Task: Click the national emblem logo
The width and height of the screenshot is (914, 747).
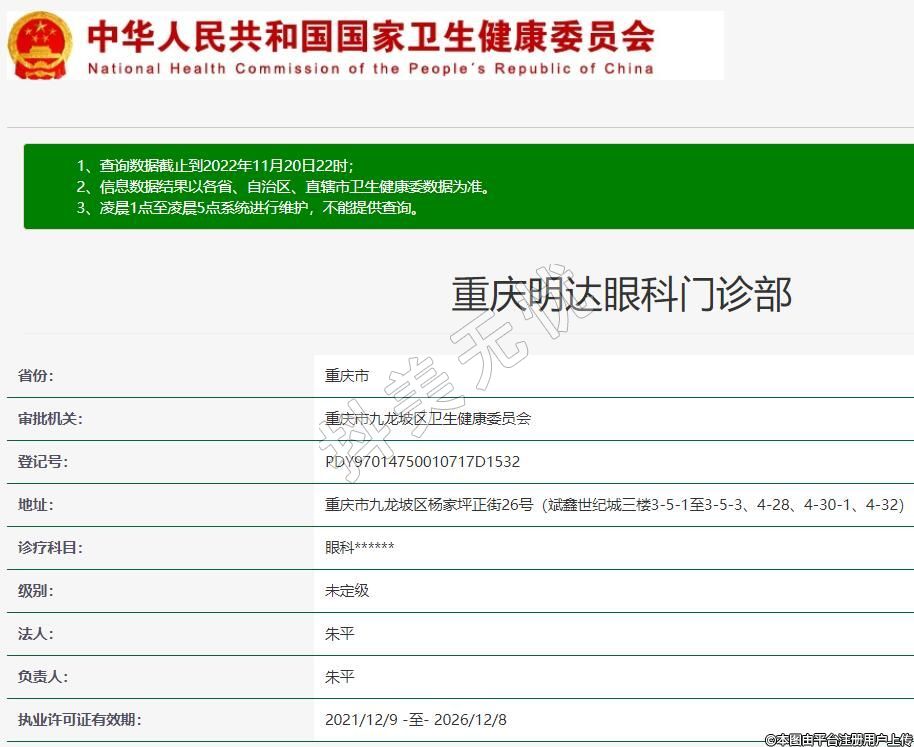Action: pos(40,45)
